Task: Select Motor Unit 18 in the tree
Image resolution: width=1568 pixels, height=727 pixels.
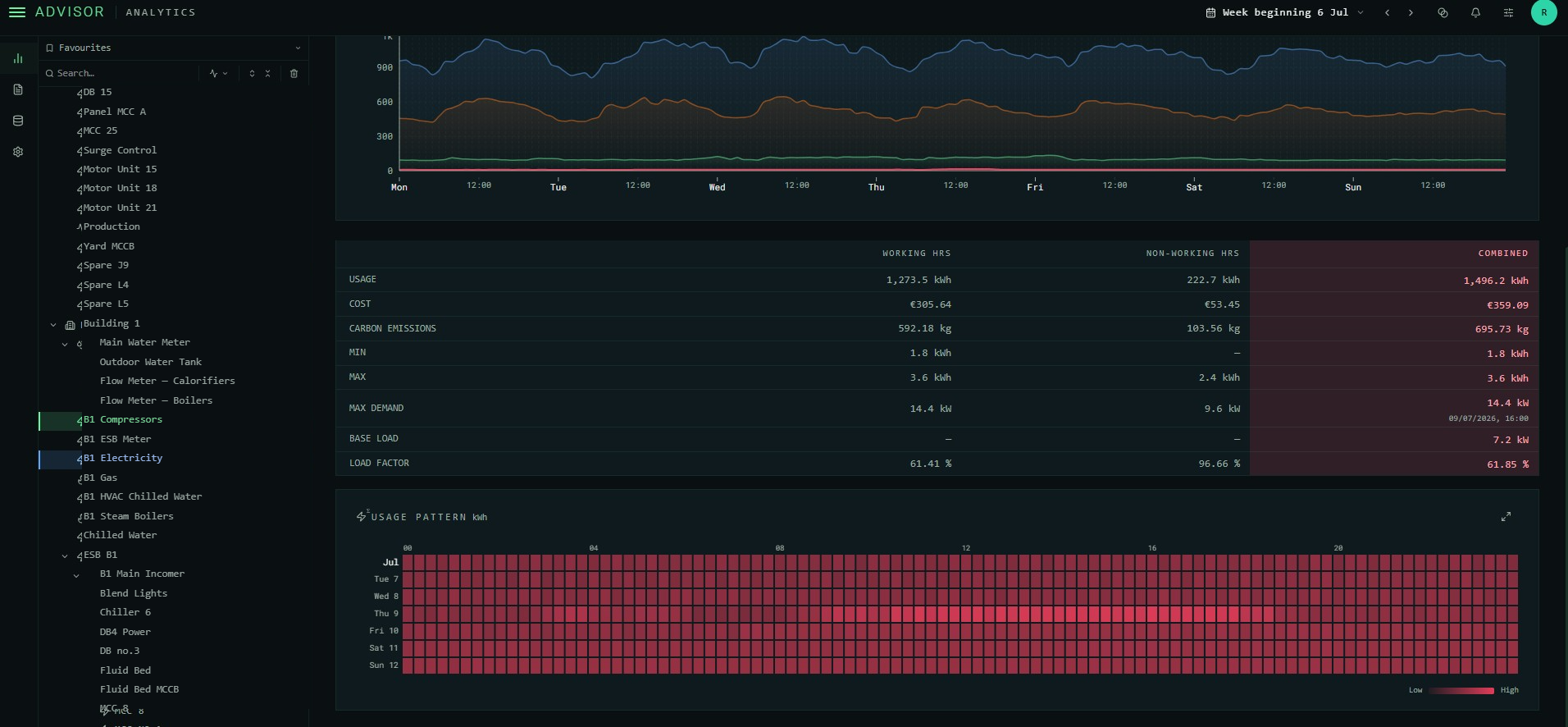Action: [120, 188]
